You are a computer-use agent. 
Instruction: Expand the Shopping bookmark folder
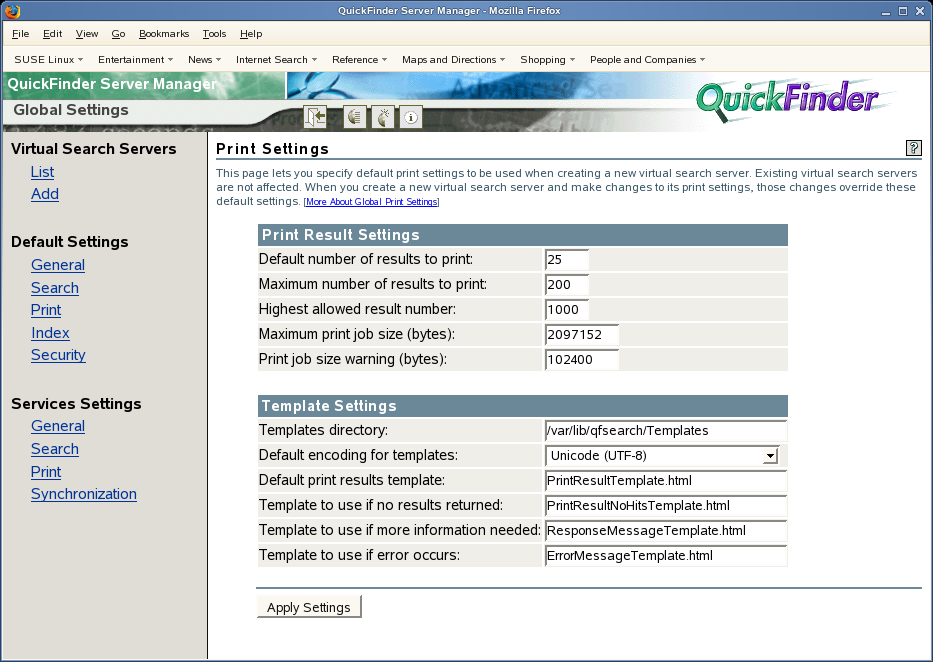point(547,59)
